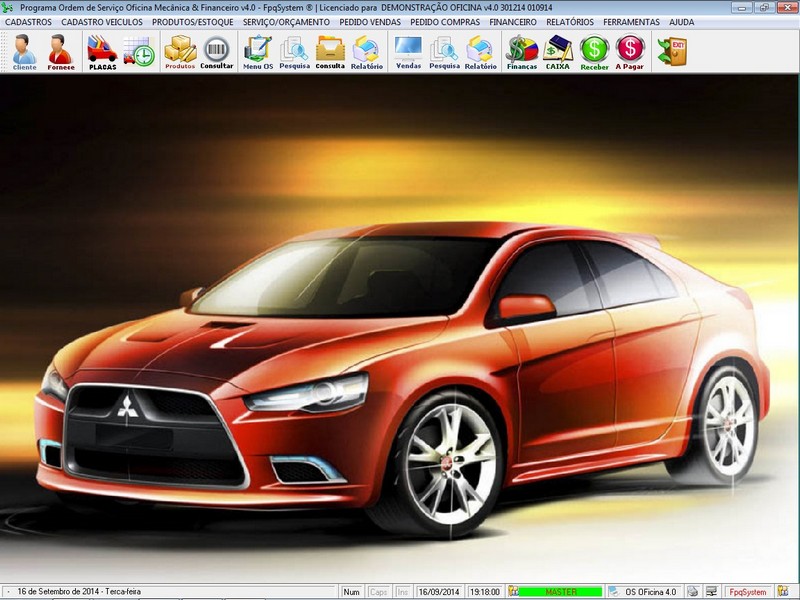
Task: Click the PLACAS vehicle plates icon
Action: coord(102,52)
